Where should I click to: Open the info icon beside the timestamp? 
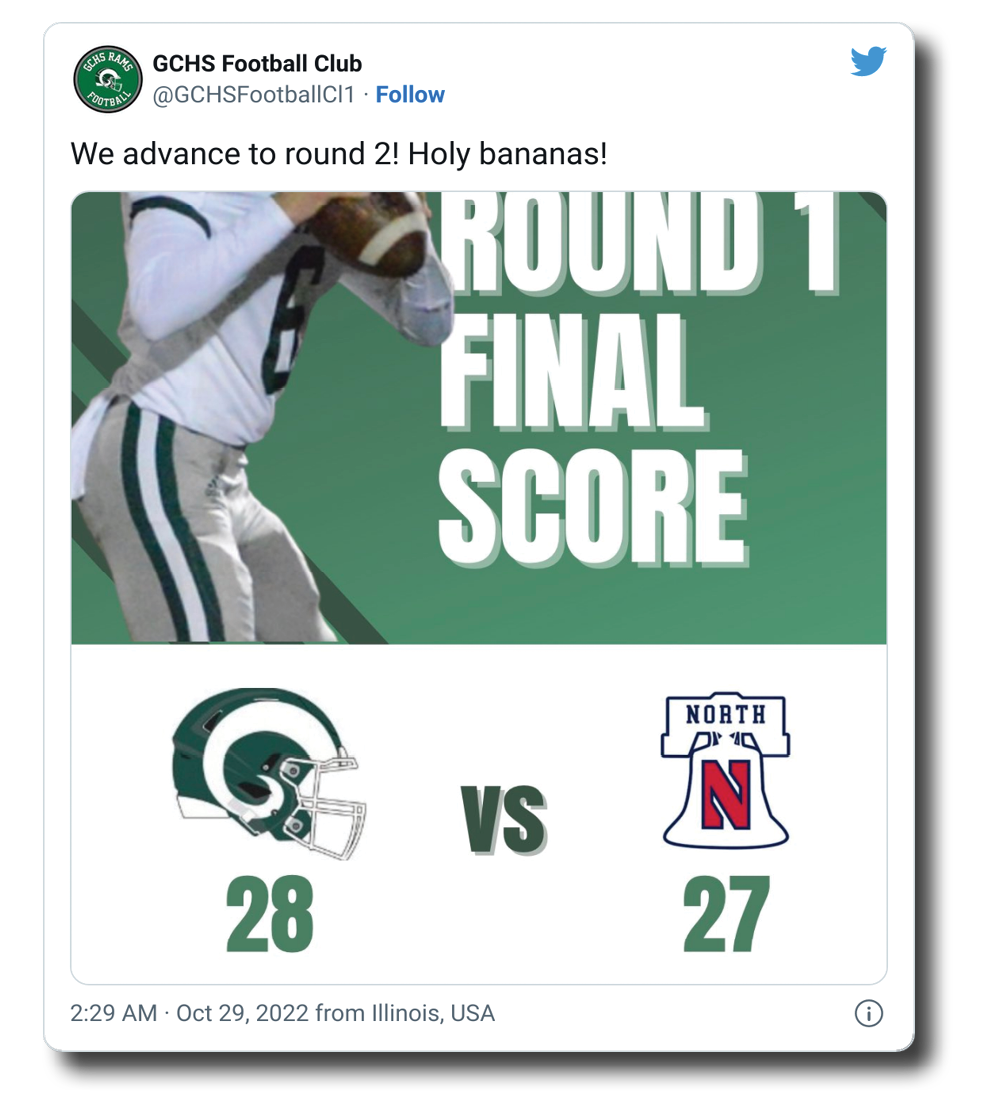click(x=868, y=1014)
